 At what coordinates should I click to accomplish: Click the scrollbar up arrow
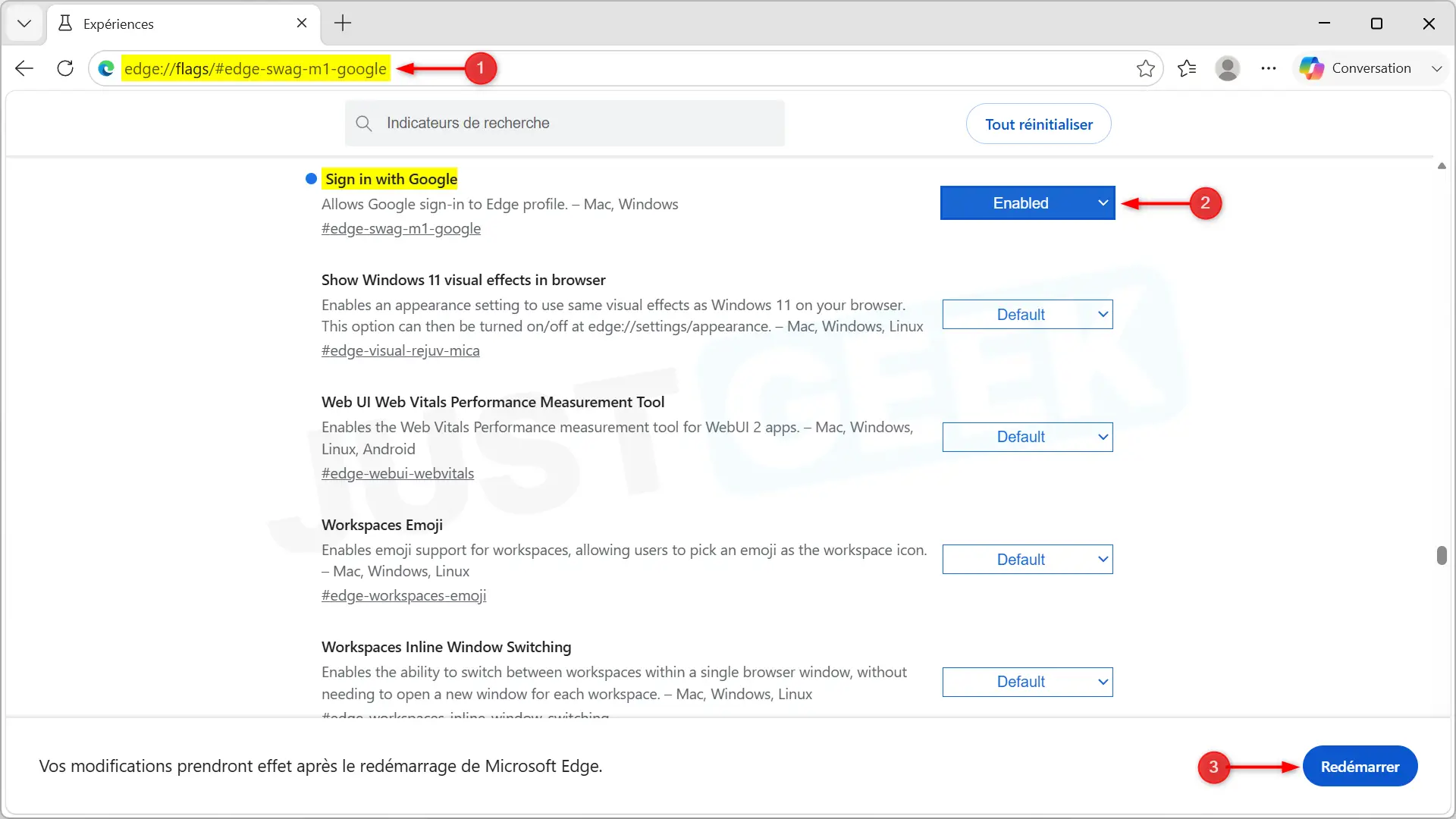coord(1442,166)
